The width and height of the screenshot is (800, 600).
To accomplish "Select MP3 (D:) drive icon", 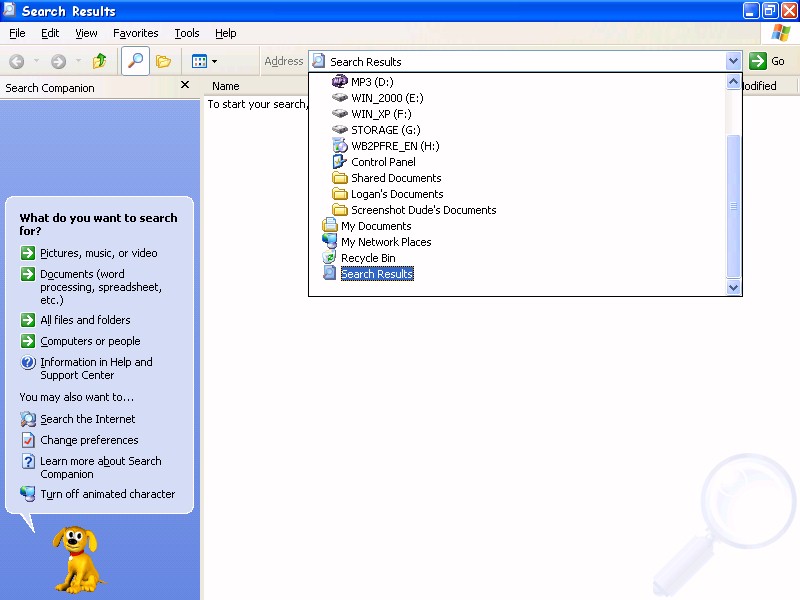I will click(x=339, y=82).
